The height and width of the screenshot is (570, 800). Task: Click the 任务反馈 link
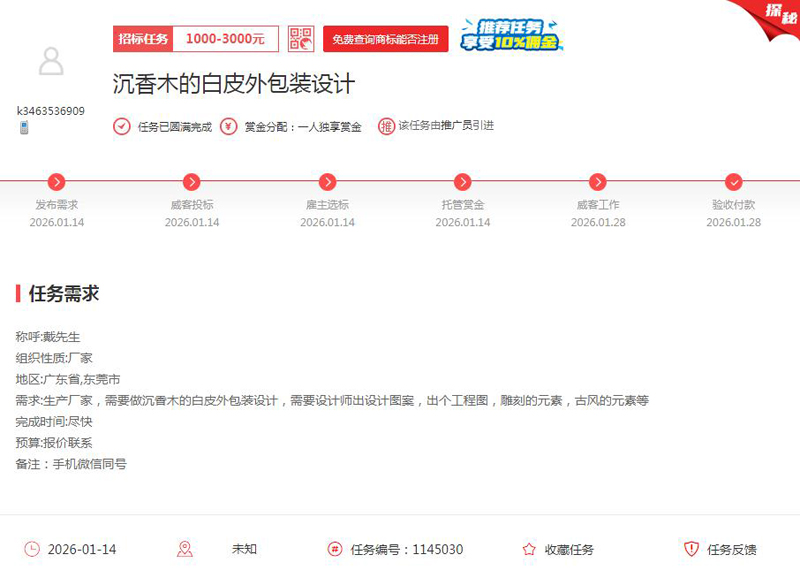[x=732, y=550]
